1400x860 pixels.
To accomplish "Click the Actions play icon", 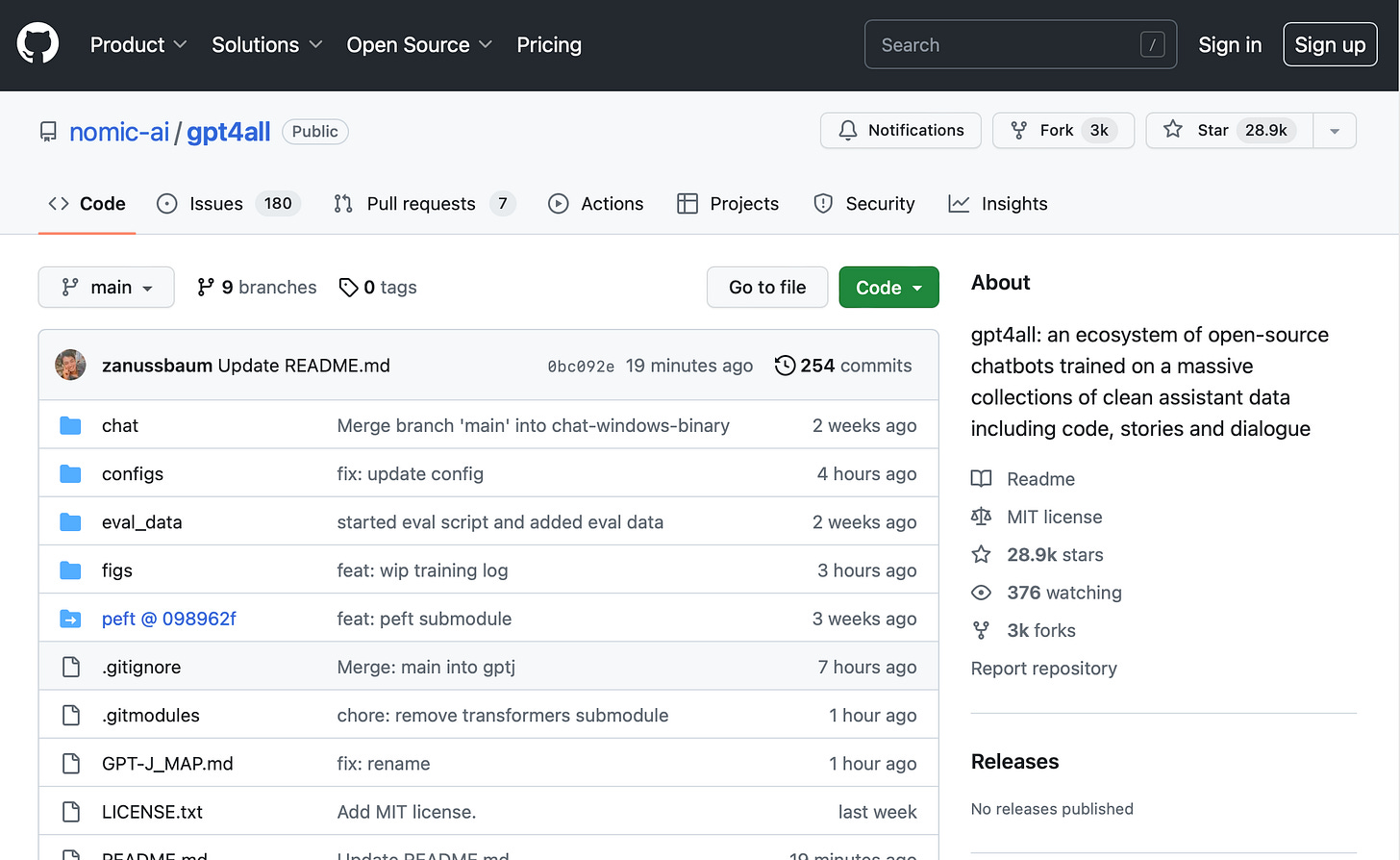I will click(x=558, y=204).
